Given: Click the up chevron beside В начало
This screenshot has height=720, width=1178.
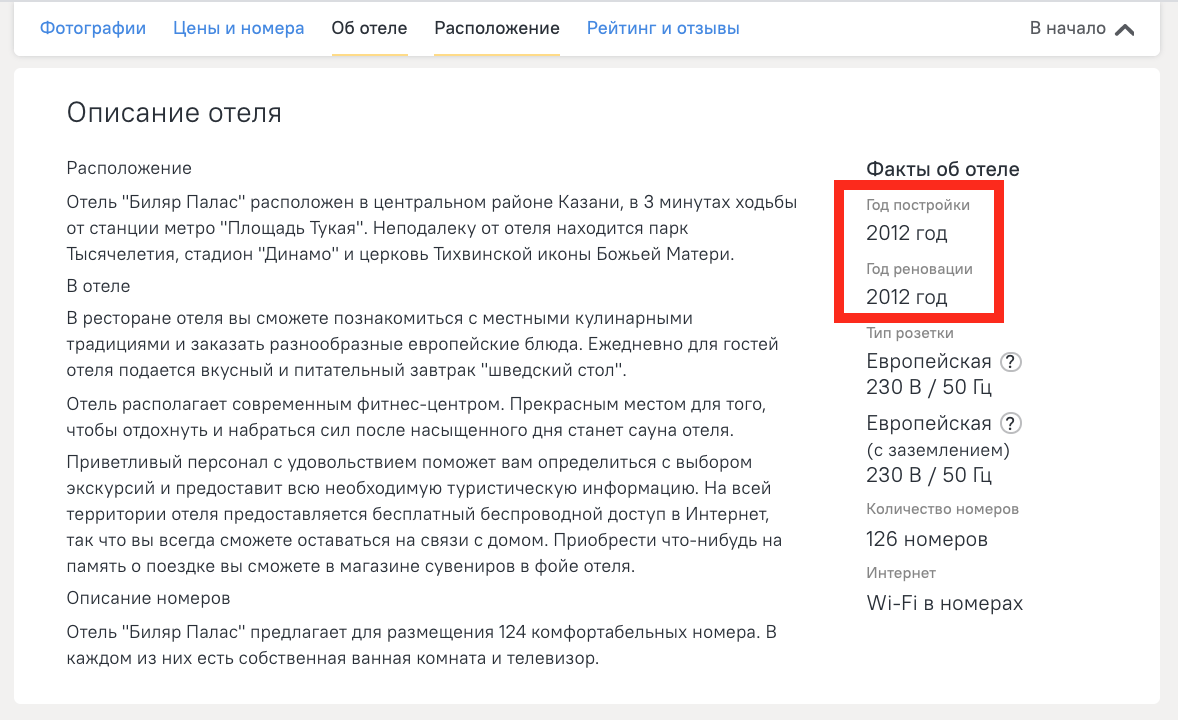Looking at the screenshot, I should click(x=1124, y=29).
